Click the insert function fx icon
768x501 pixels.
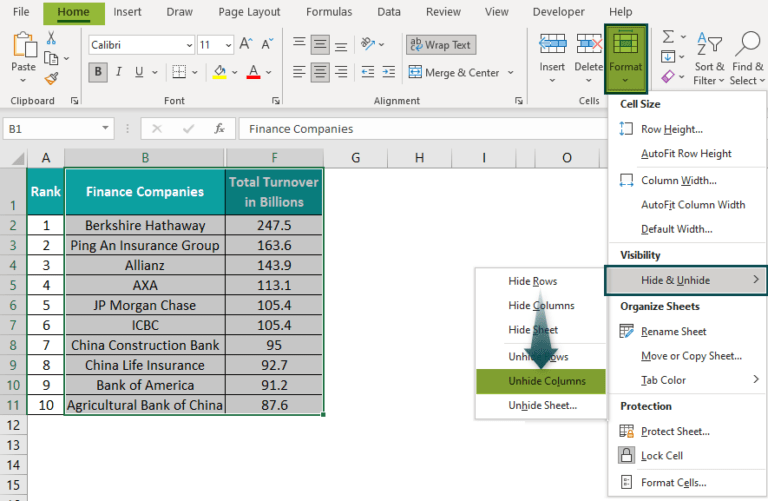coord(219,129)
